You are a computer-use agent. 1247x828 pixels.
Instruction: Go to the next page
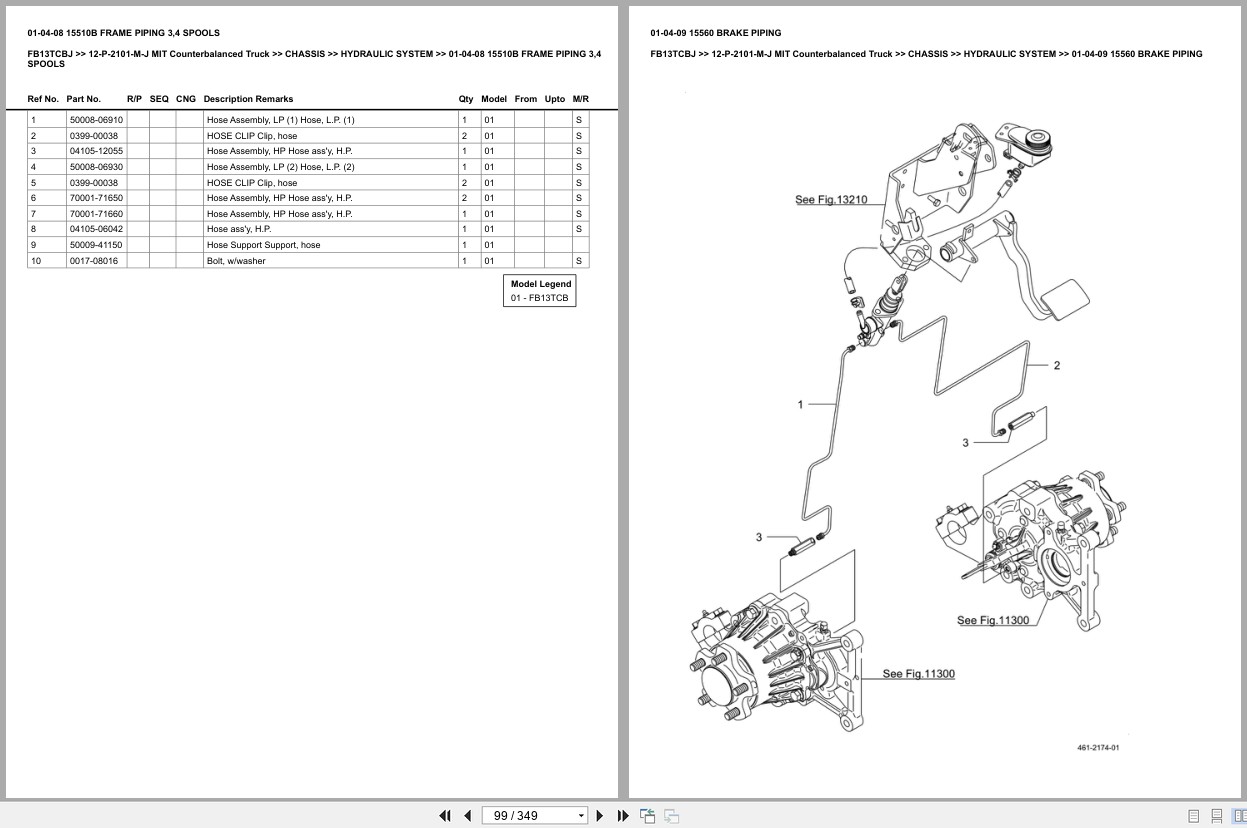[600, 815]
